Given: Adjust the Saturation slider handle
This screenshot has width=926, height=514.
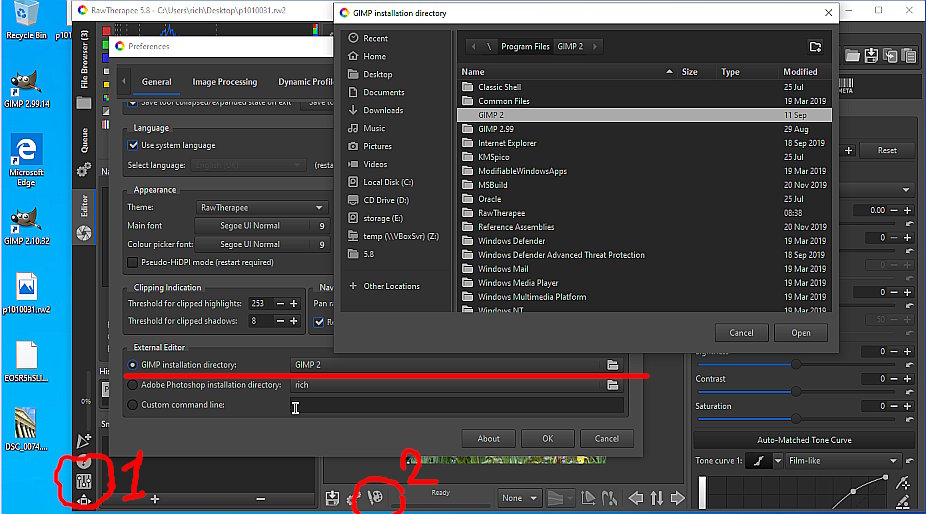Looking at the screenshot, I should (x=795, y=419).
